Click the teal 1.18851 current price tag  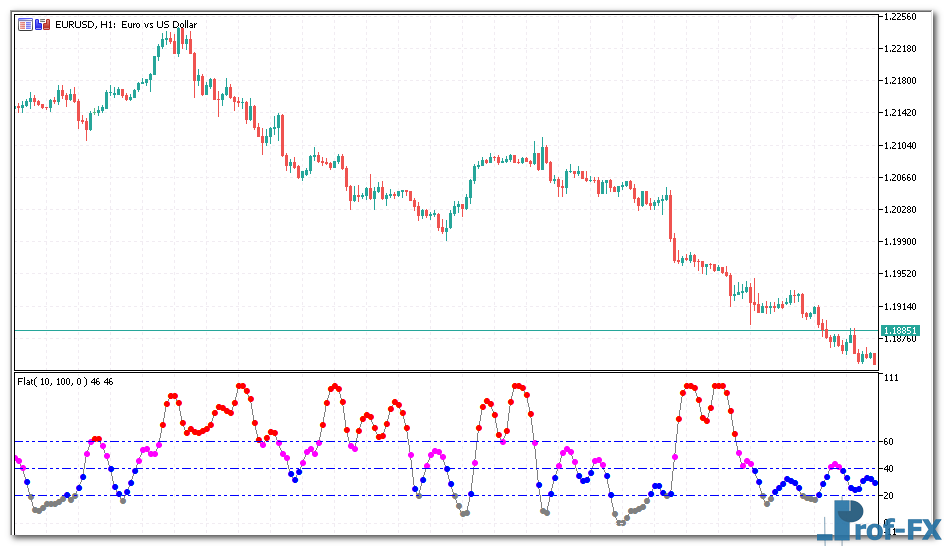tap(900, 330)
